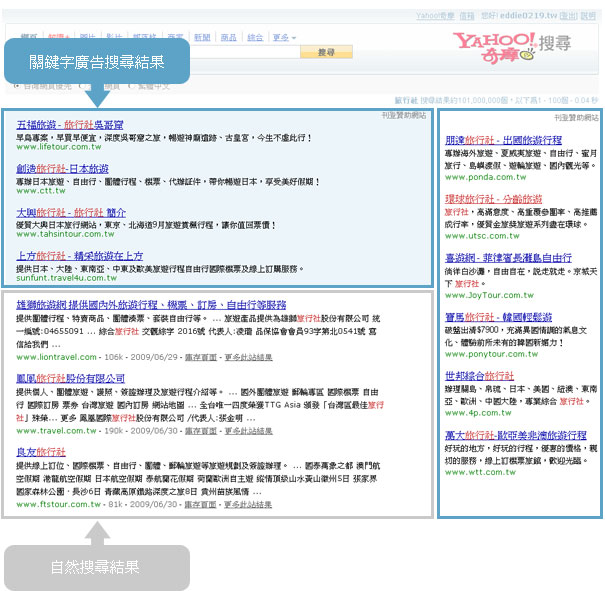Click the sunfunt.travel4u.com.tw URL
Image resolution: width=605 pixels, height=591 pixels.
66,278
